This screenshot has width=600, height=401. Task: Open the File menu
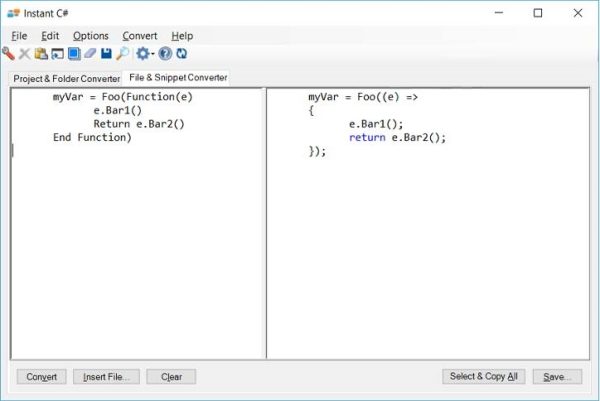click(x=19, y=36)
